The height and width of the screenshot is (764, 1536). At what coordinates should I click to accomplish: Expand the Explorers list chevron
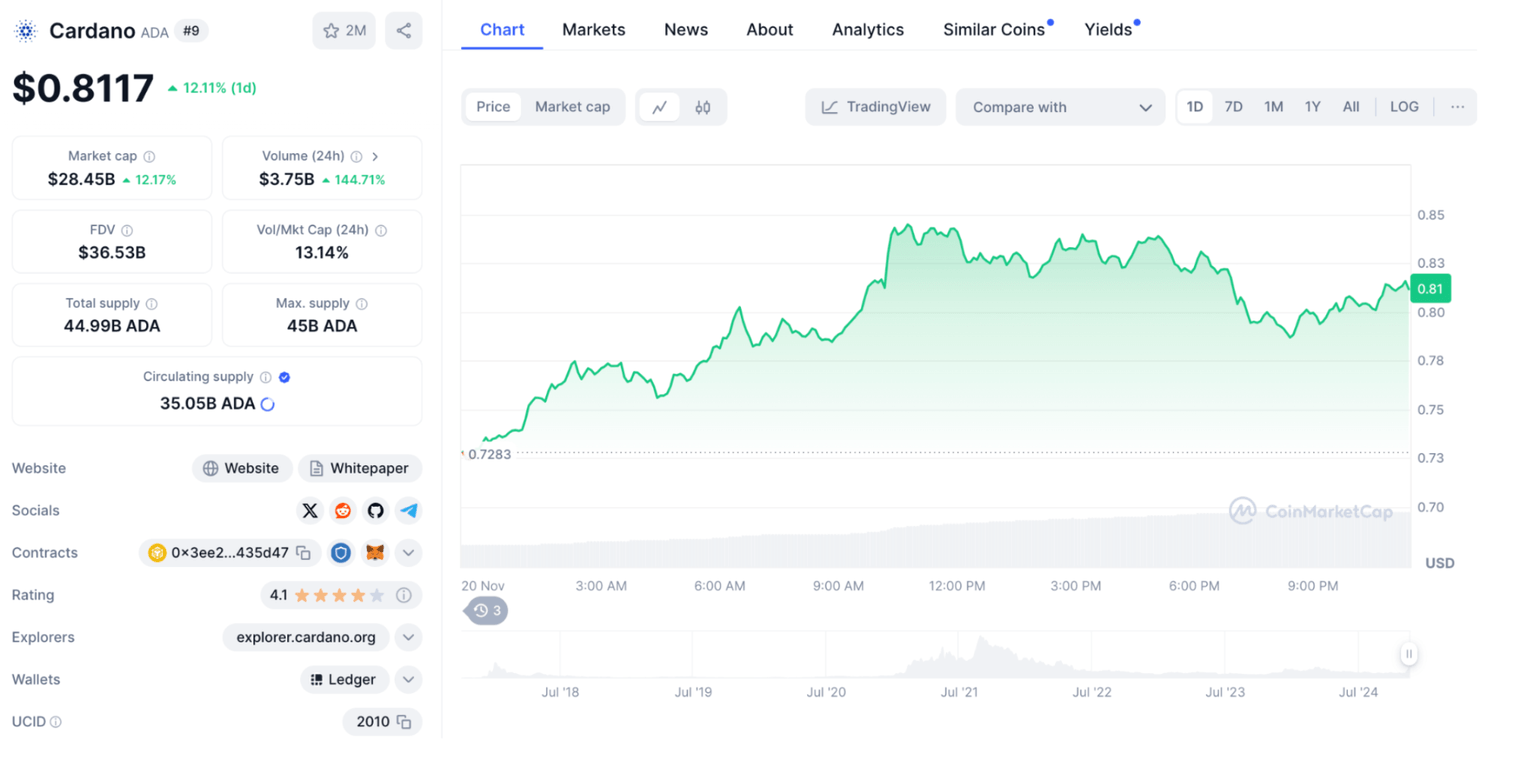point(408,637)
